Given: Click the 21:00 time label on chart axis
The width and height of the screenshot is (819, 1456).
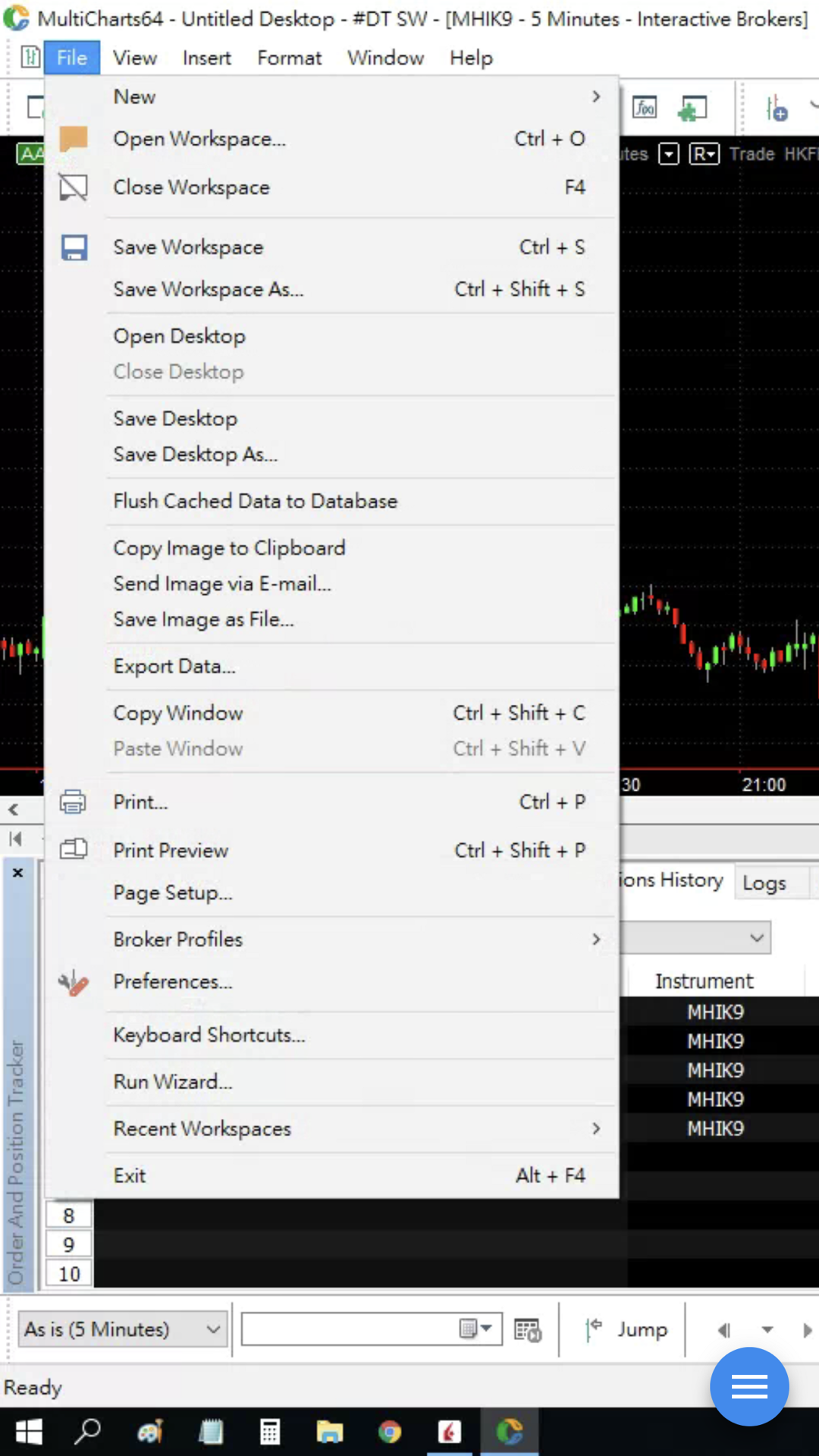Looking at the screenshot, I should pyautogui.click(x=764, y=785).
